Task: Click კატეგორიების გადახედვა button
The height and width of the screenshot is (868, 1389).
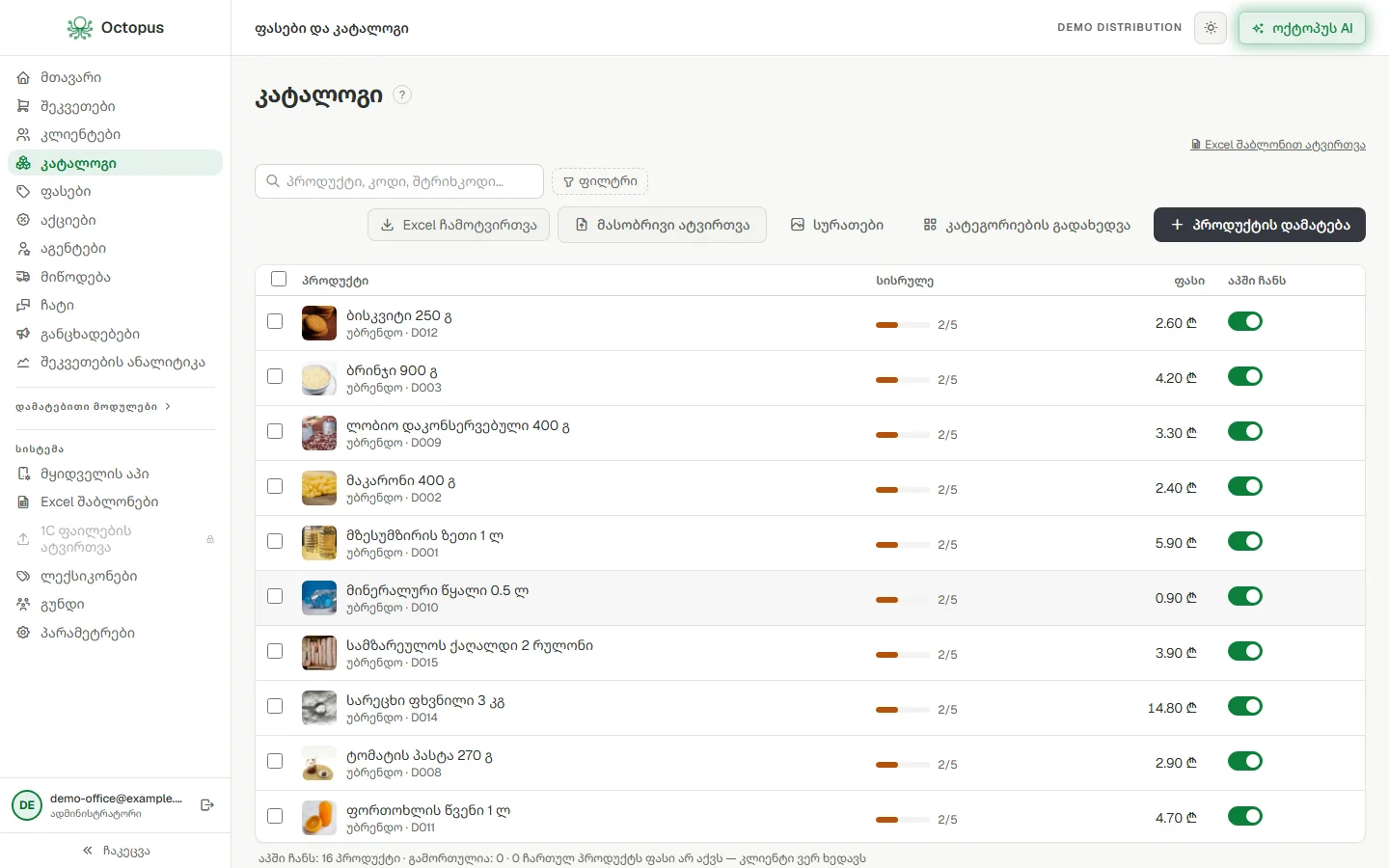Action: (1027, 225)
